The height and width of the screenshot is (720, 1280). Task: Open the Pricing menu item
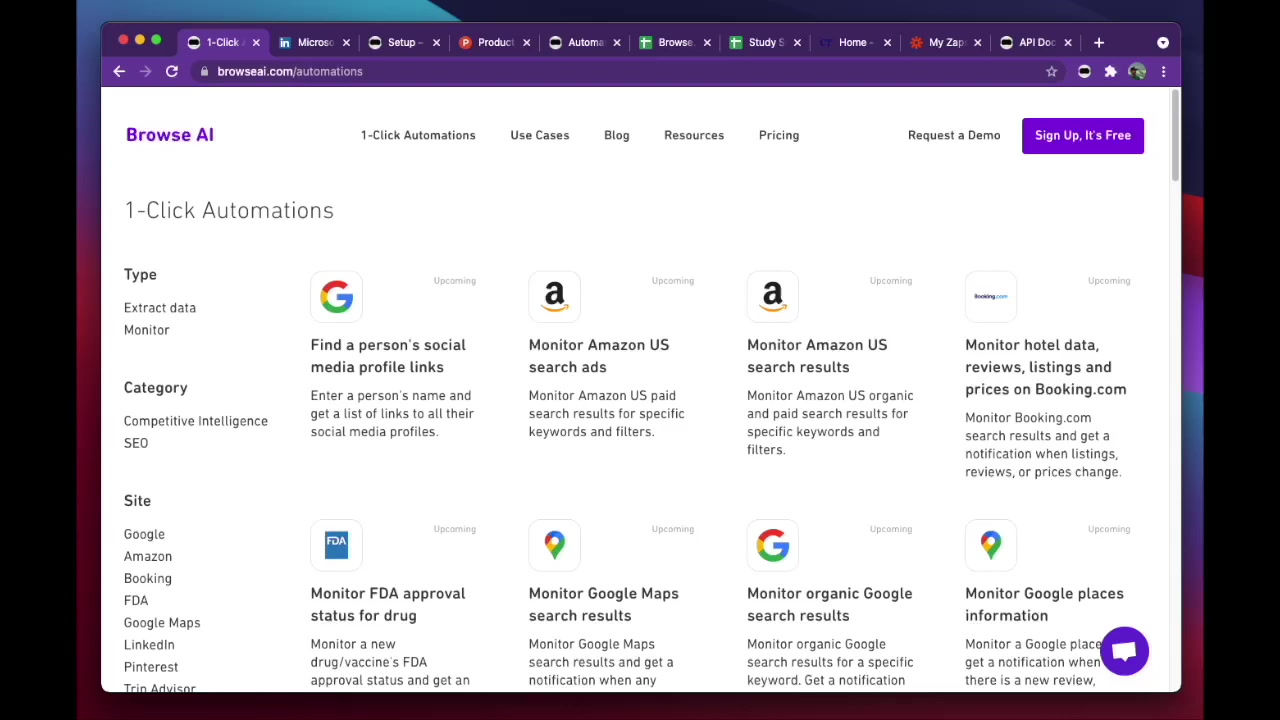click(778, 135)
